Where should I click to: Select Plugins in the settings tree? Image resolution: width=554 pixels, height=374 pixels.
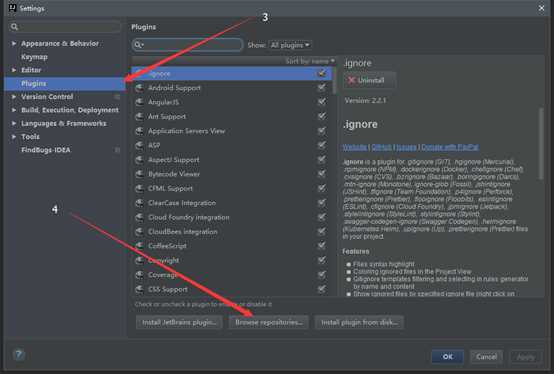pyautogui.click(x=65, y=84)
